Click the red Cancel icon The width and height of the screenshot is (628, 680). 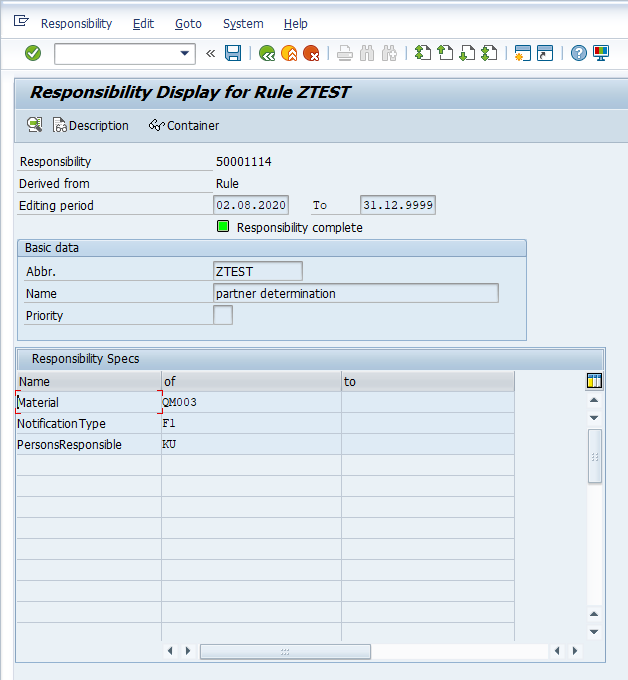click(311, 53)
